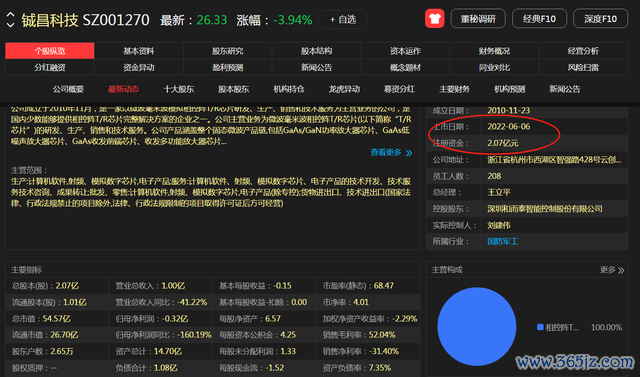Screen dimensions: 640x377
Task: Open the 财务概况 tab
Action: (494, 51)
